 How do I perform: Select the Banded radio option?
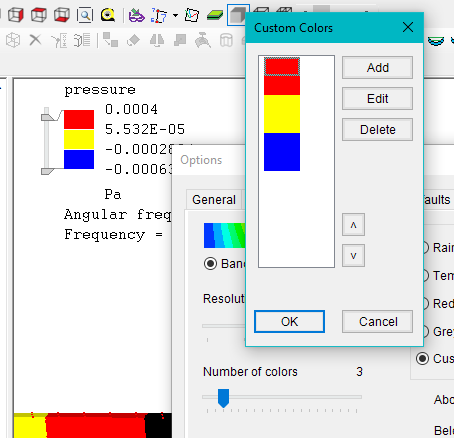pos(210,264)
